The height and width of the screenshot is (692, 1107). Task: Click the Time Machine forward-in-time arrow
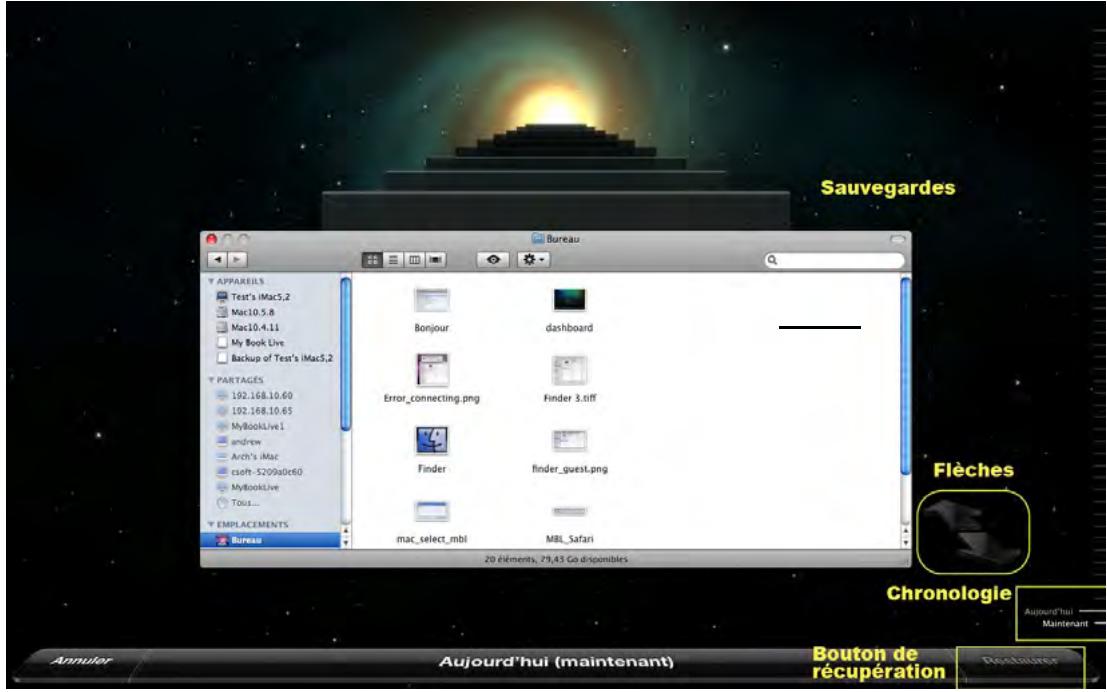click(x=988, y=547)
